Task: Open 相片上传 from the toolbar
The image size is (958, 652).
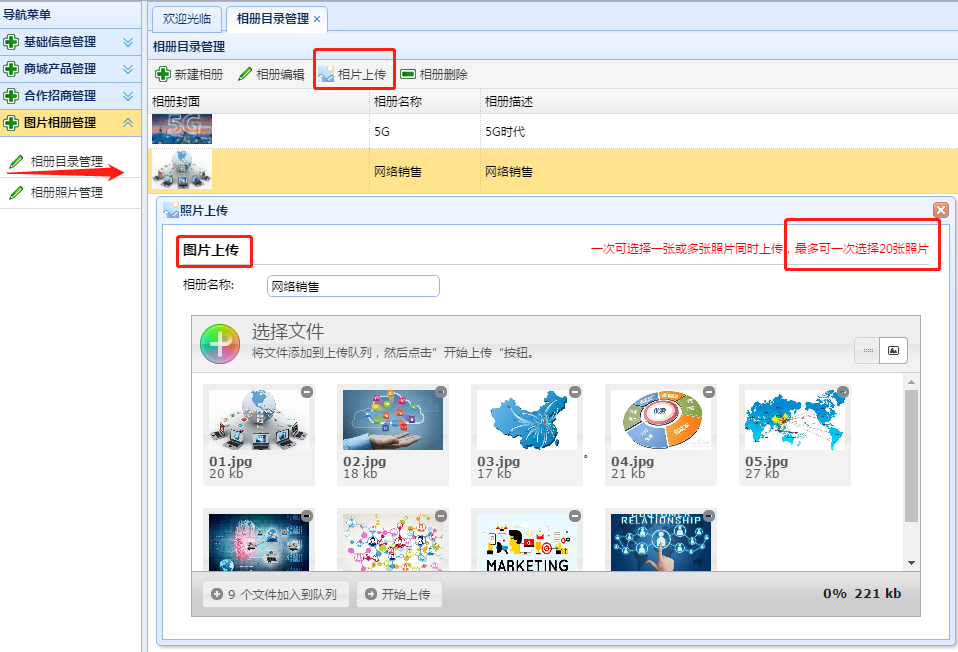Action: (x=353, y=74)
